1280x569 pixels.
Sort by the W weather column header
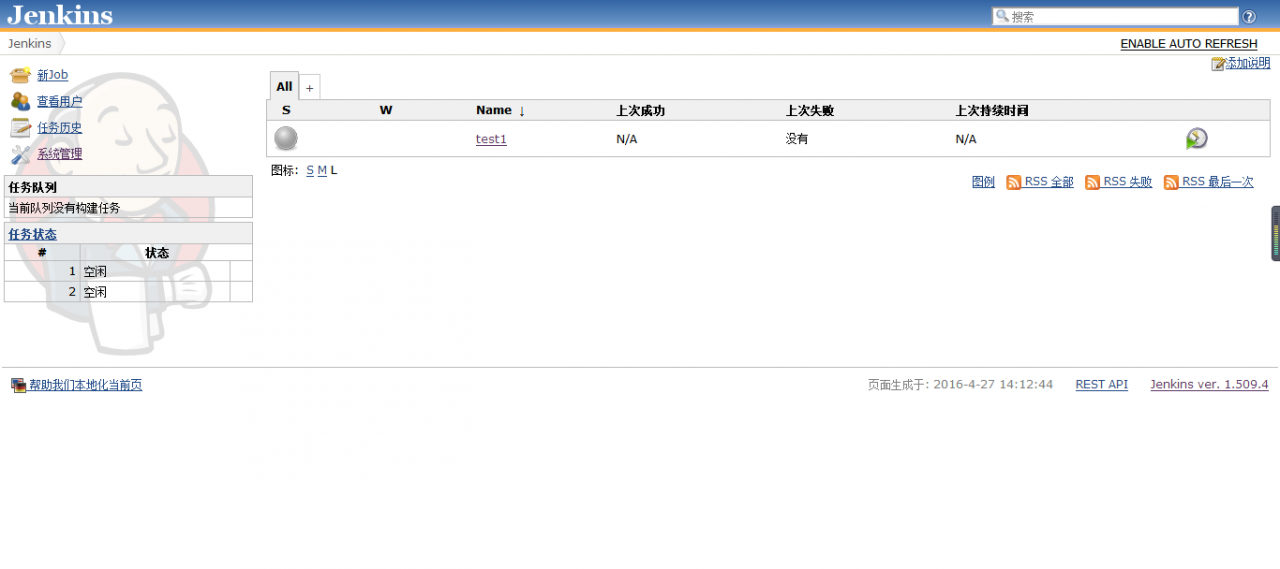(386, 110)
